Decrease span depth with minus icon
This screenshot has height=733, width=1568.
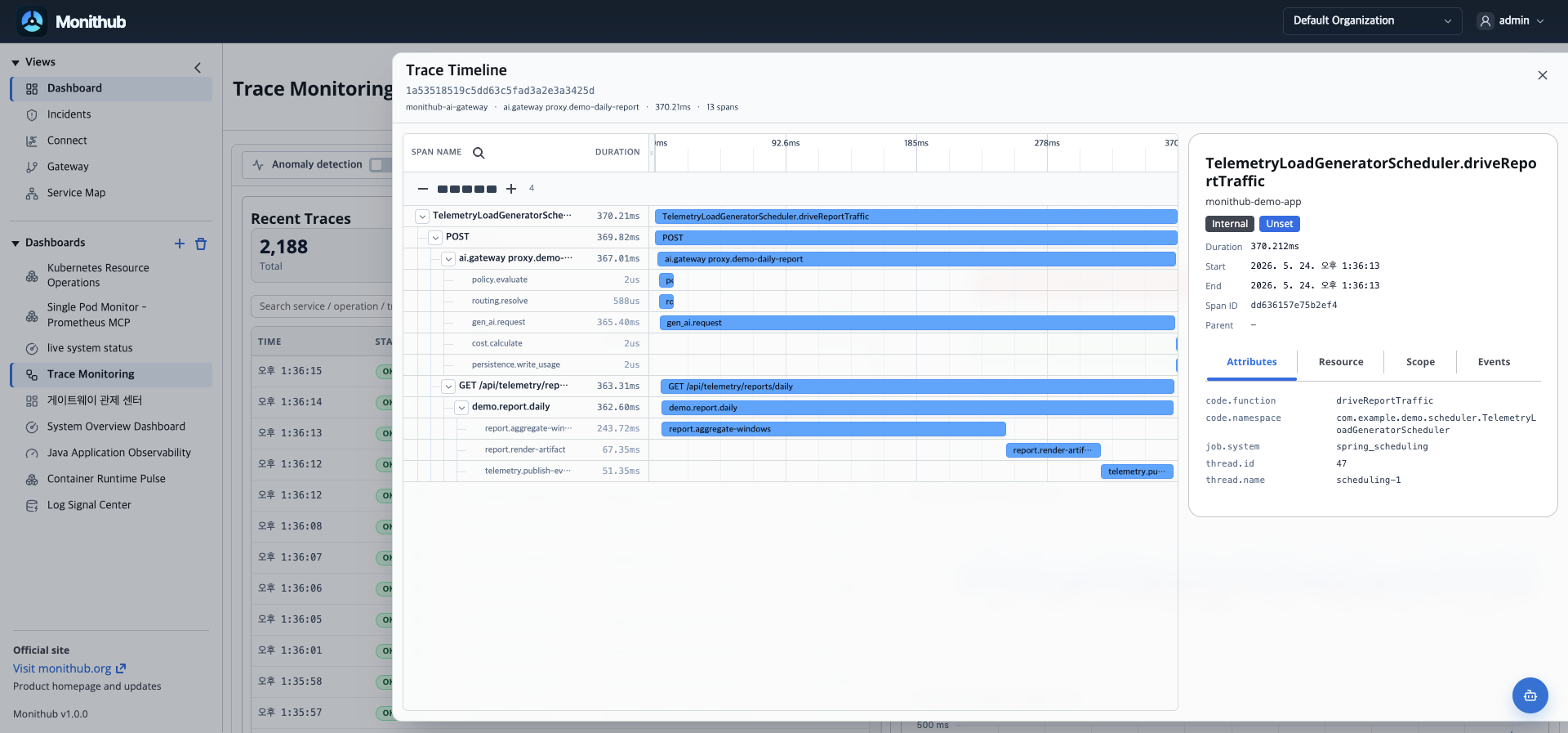[423, 189]
